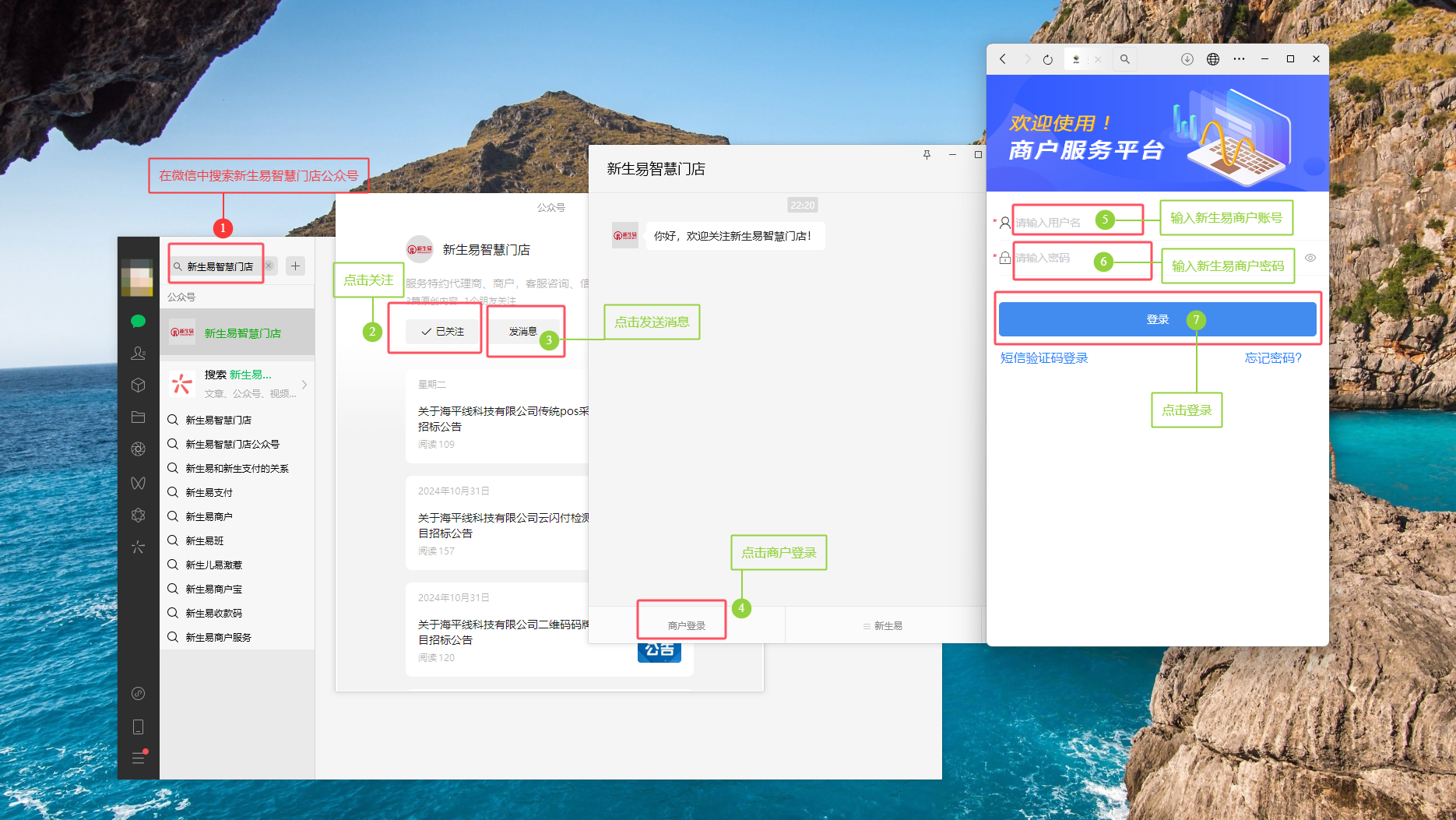Open the Contacts icon in WeChat sidebar
Image resolution: width=1456 pixels, height=820 pixels.
coord(139,354)
